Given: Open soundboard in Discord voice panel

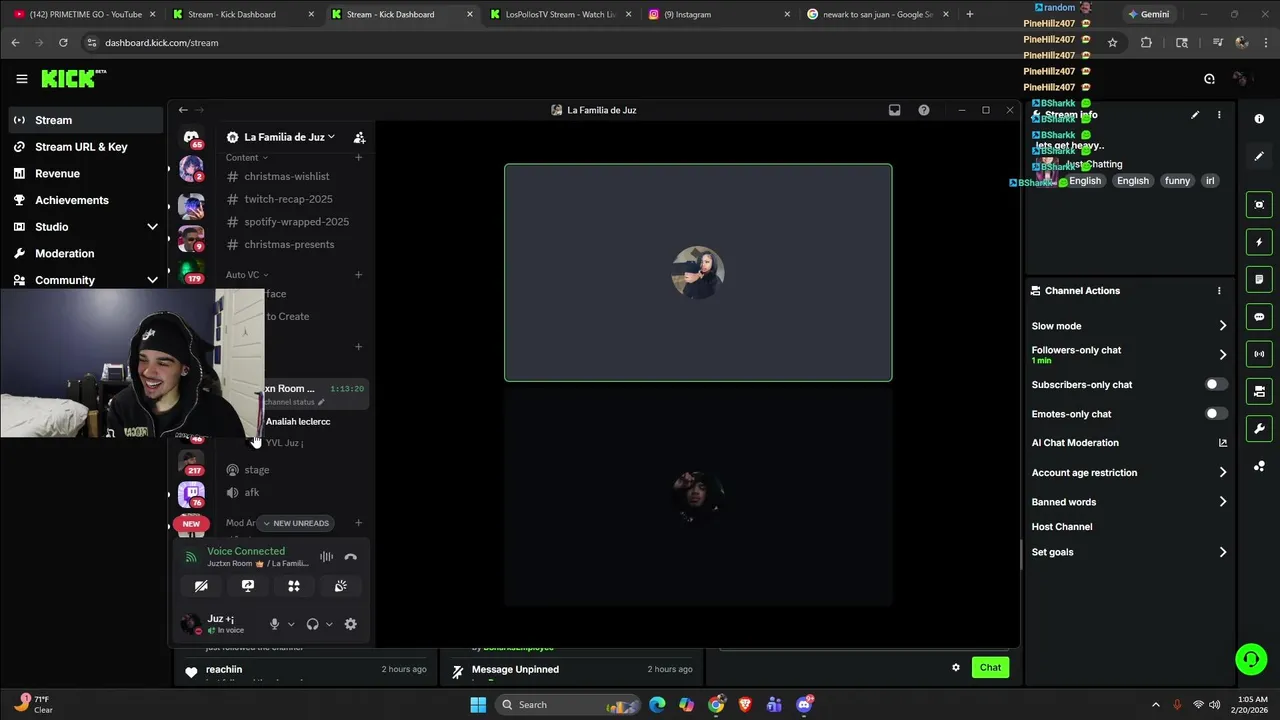Looking at the screenshot, I should (x=341, y=586).
